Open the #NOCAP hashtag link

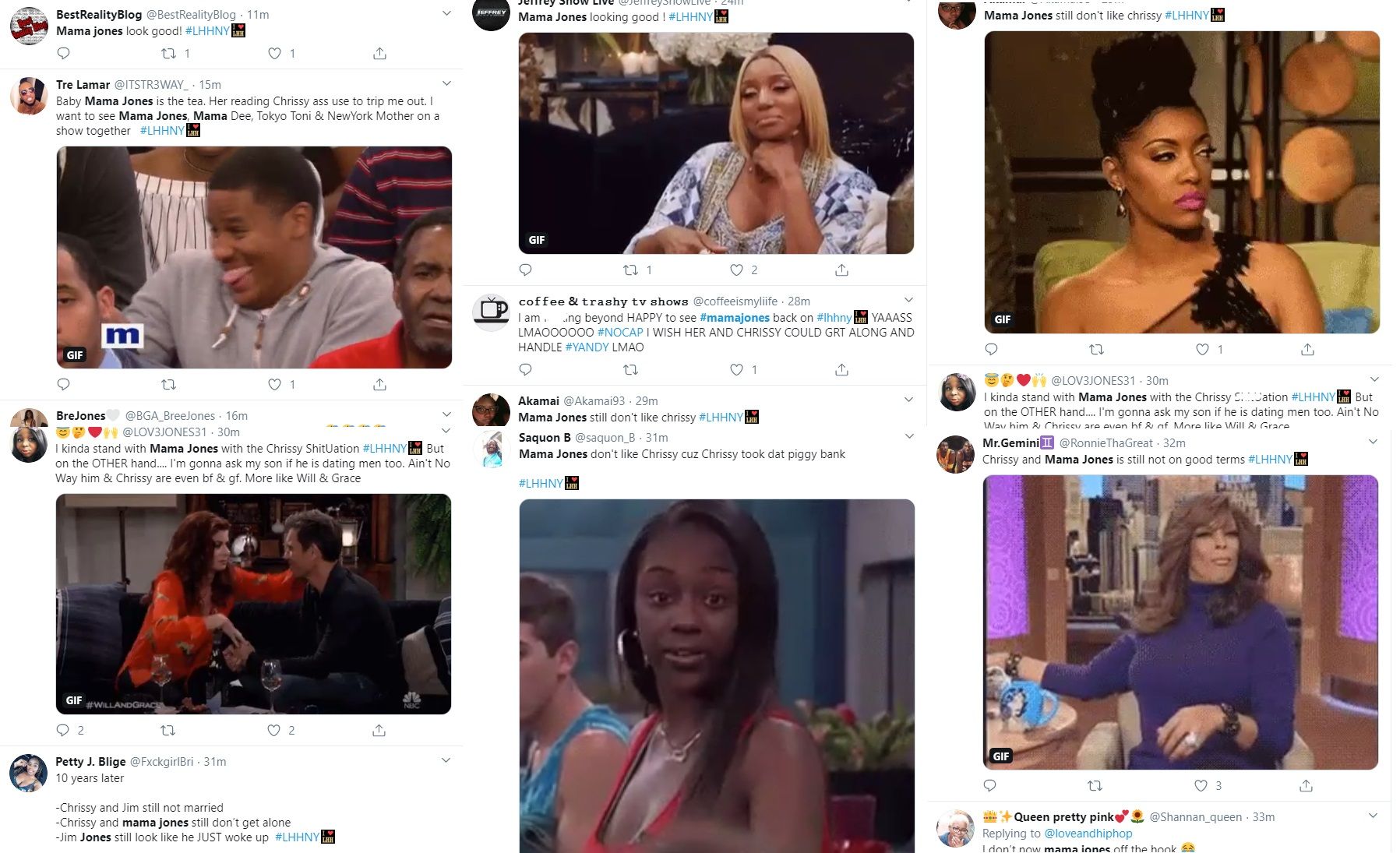point(620,333)
